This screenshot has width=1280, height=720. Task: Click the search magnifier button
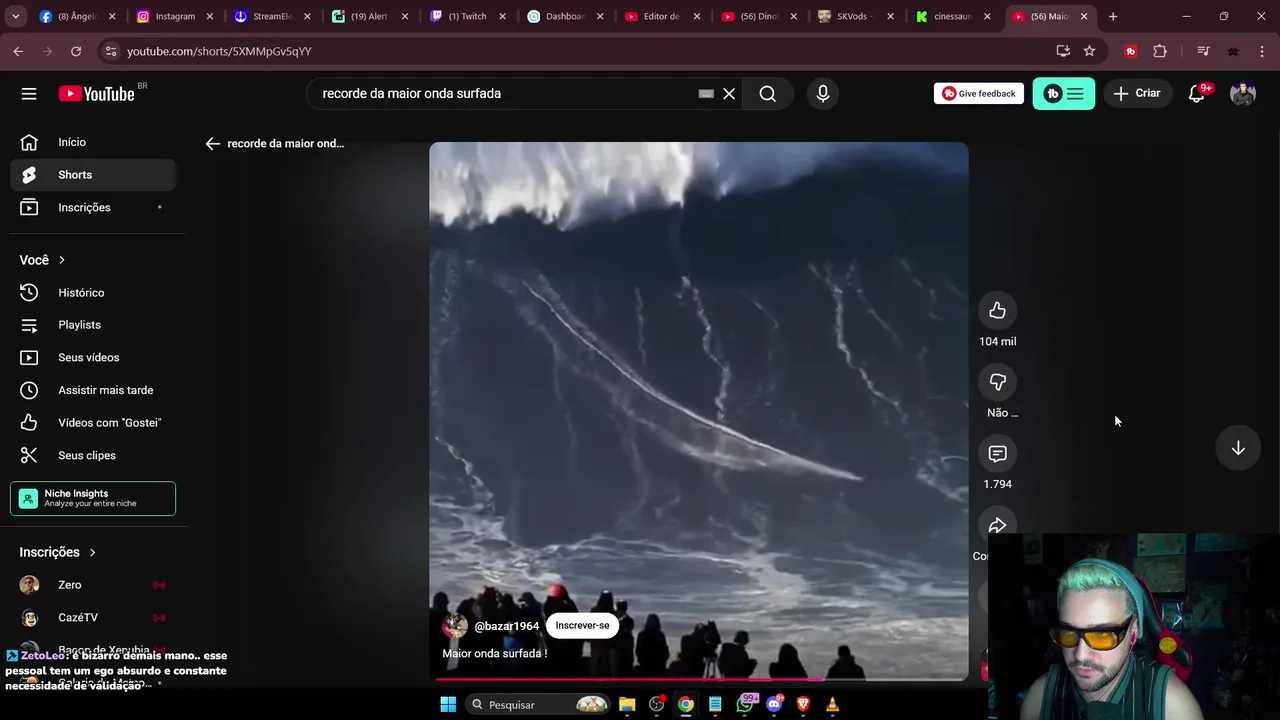click(x=767, y=93)
